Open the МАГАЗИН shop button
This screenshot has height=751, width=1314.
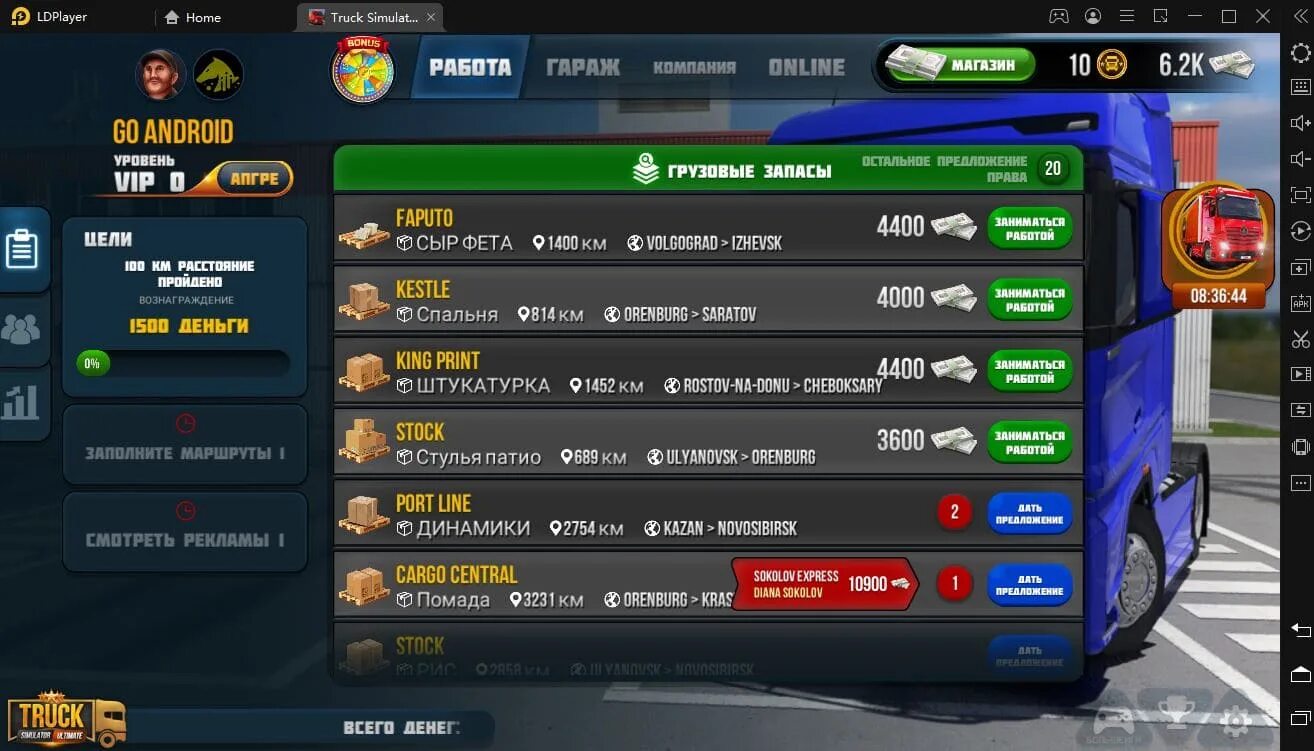(960, 65)
